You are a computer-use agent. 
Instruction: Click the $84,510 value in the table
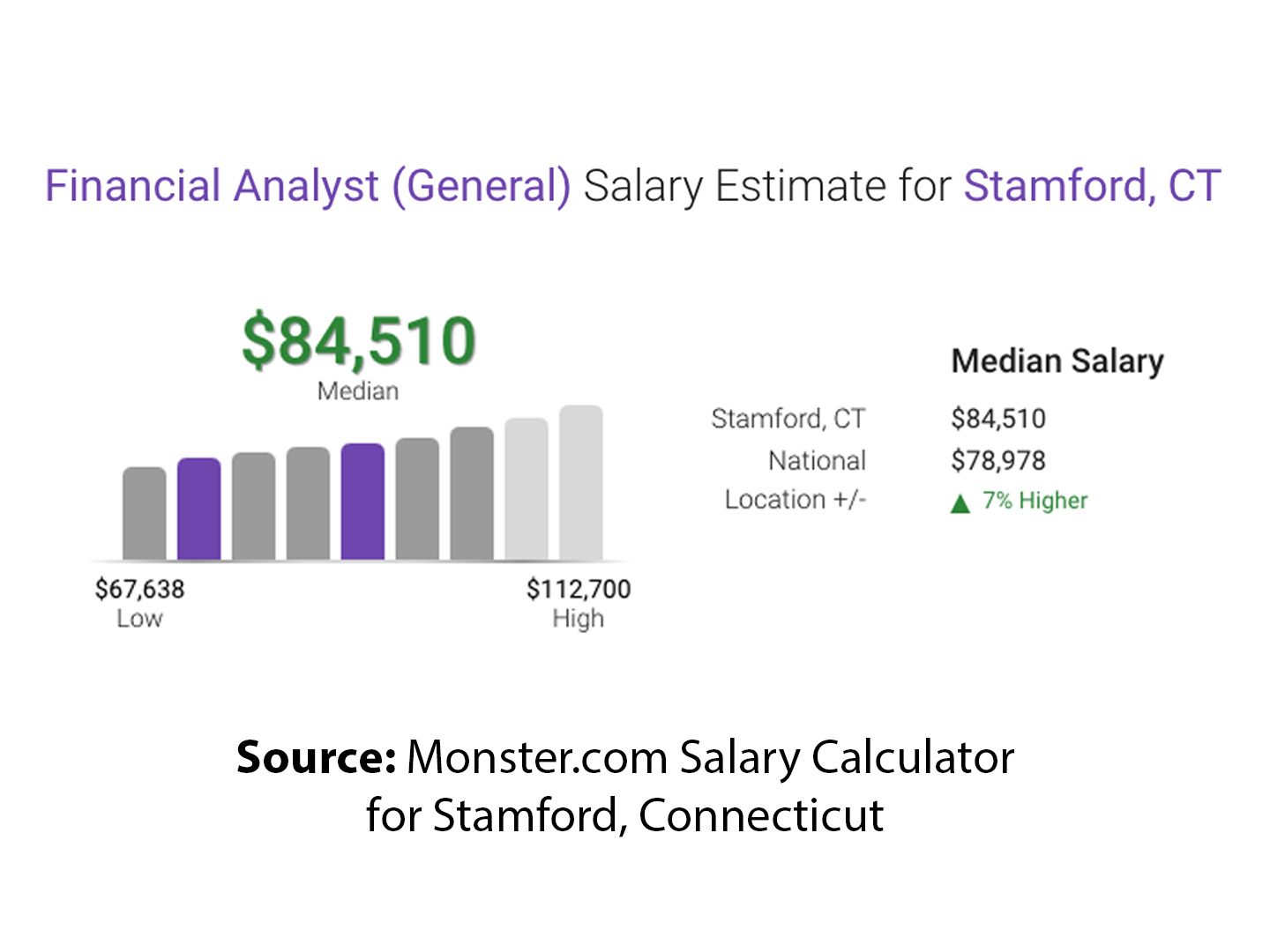[997, 419]
